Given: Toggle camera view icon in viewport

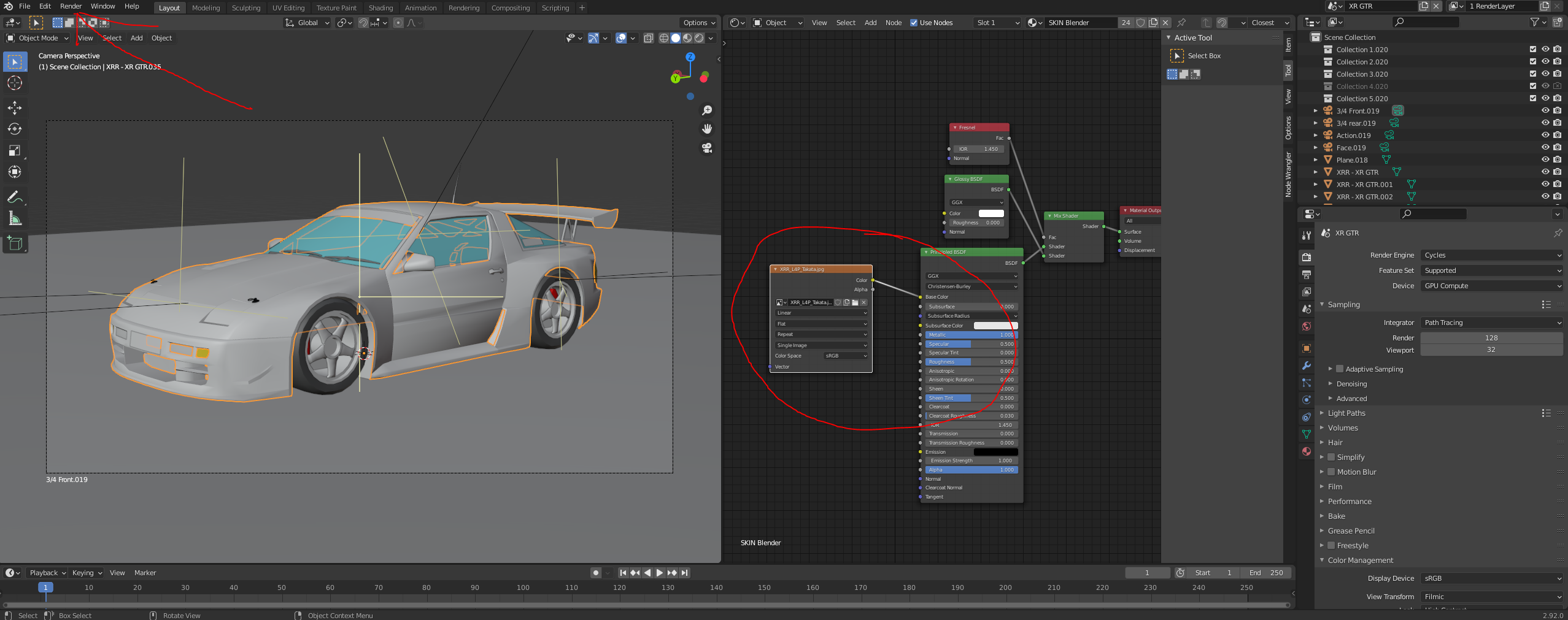Looking at the screenshot, I should 707,148.
